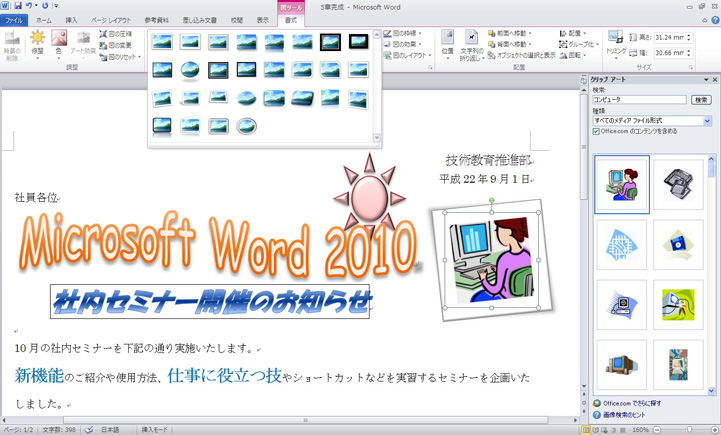Click 図の圧縮 compress pictures
This screenshot has width=721, height=435.
coord(116,34)
